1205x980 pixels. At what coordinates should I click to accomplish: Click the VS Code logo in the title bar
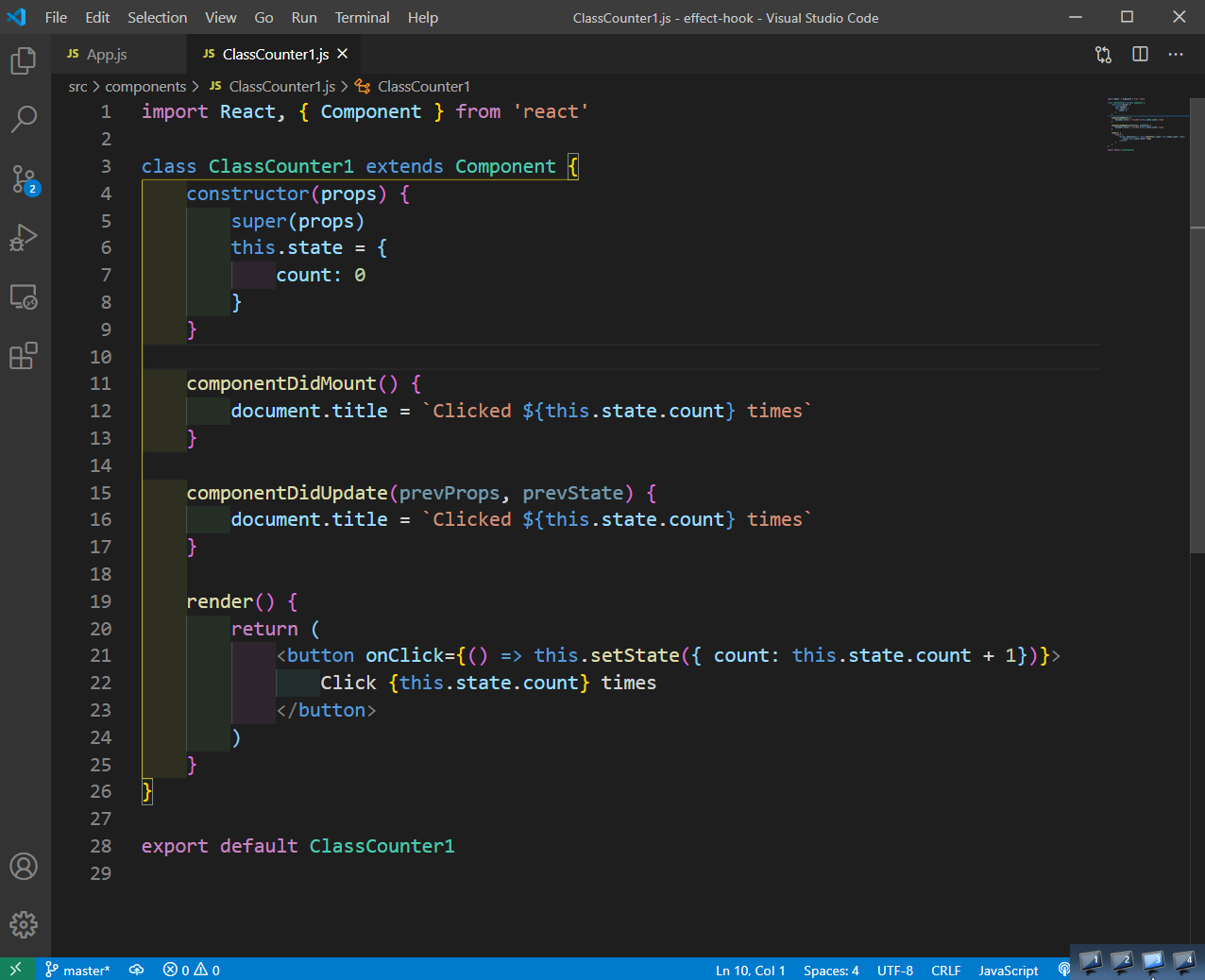coord(16,17)
